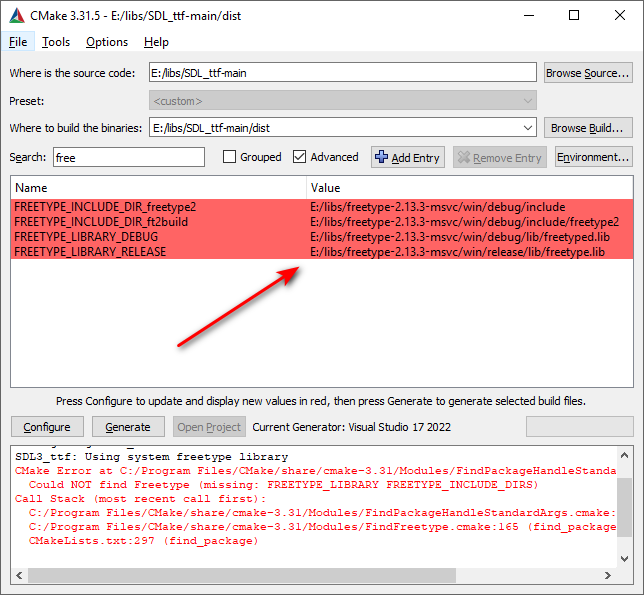The width and height of the screenshot is (644, 595).
Task: Click the horizontal scroll right arrow
Action: (608, 575)
